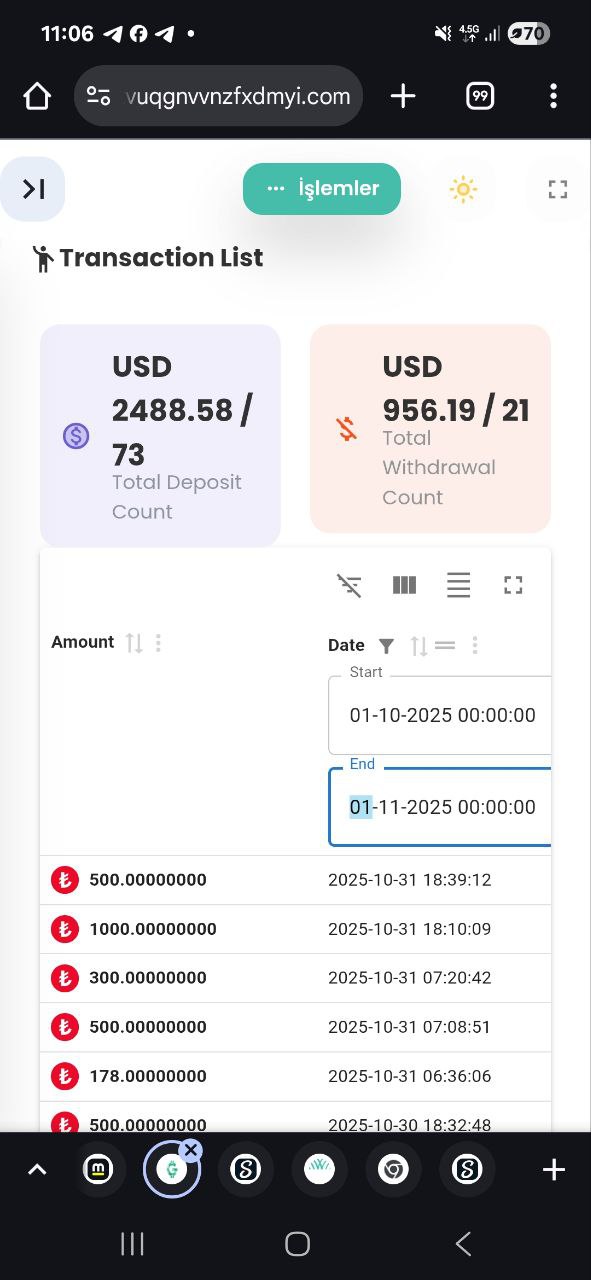Open Date column actions menu dots
This screenshot has width=591, height=1280.
pyautogui.click(x=475, y=646)
